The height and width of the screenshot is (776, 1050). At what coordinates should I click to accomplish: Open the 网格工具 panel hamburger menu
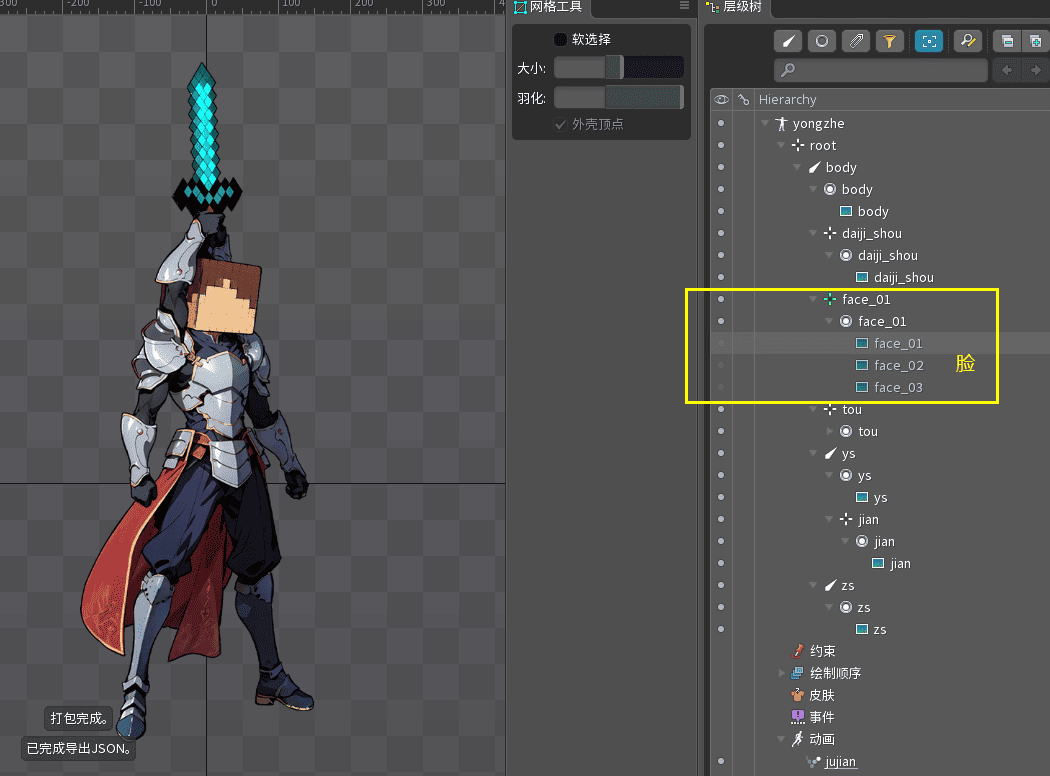tap(685, 6)
